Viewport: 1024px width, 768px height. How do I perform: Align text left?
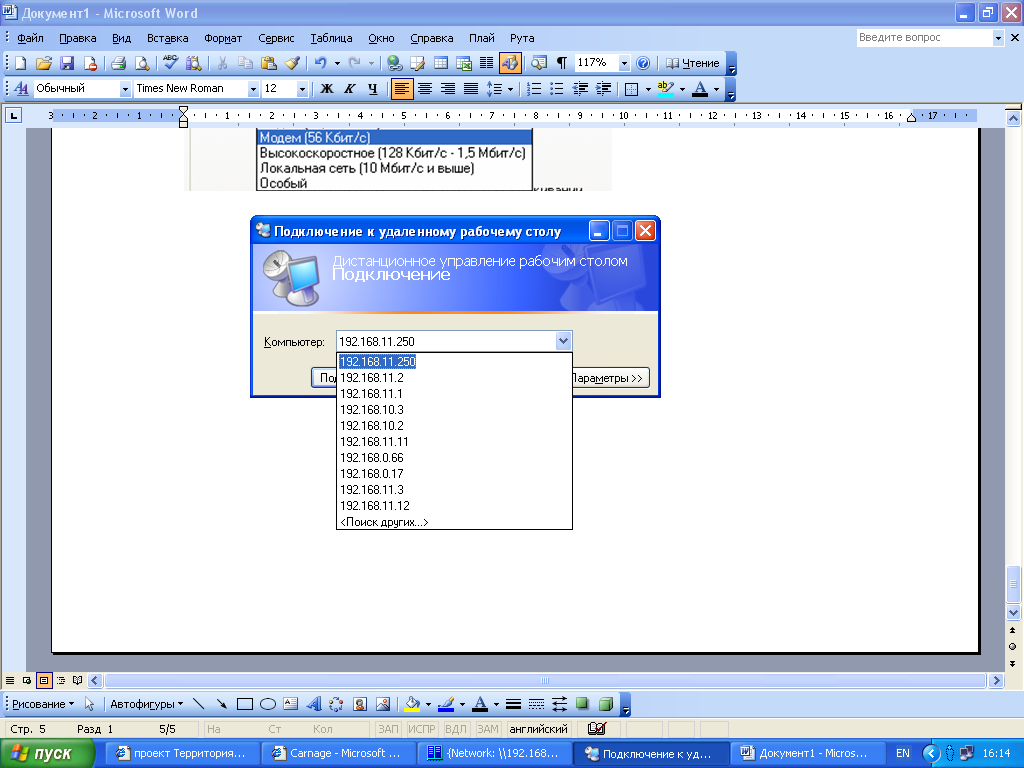click(402, 89)
